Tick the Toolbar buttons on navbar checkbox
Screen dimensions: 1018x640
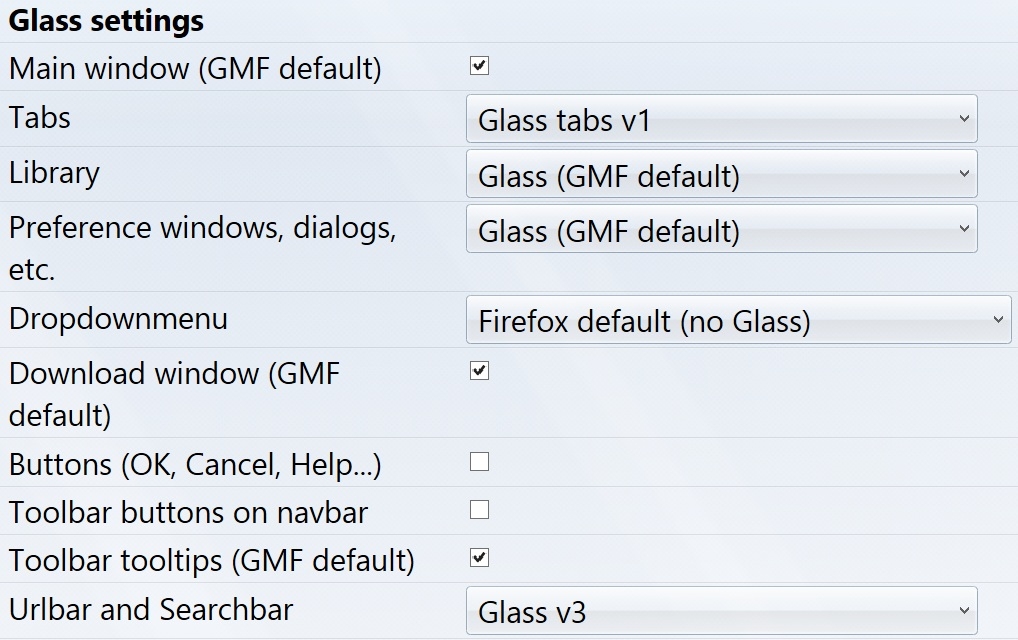click(x=480, y=510)
